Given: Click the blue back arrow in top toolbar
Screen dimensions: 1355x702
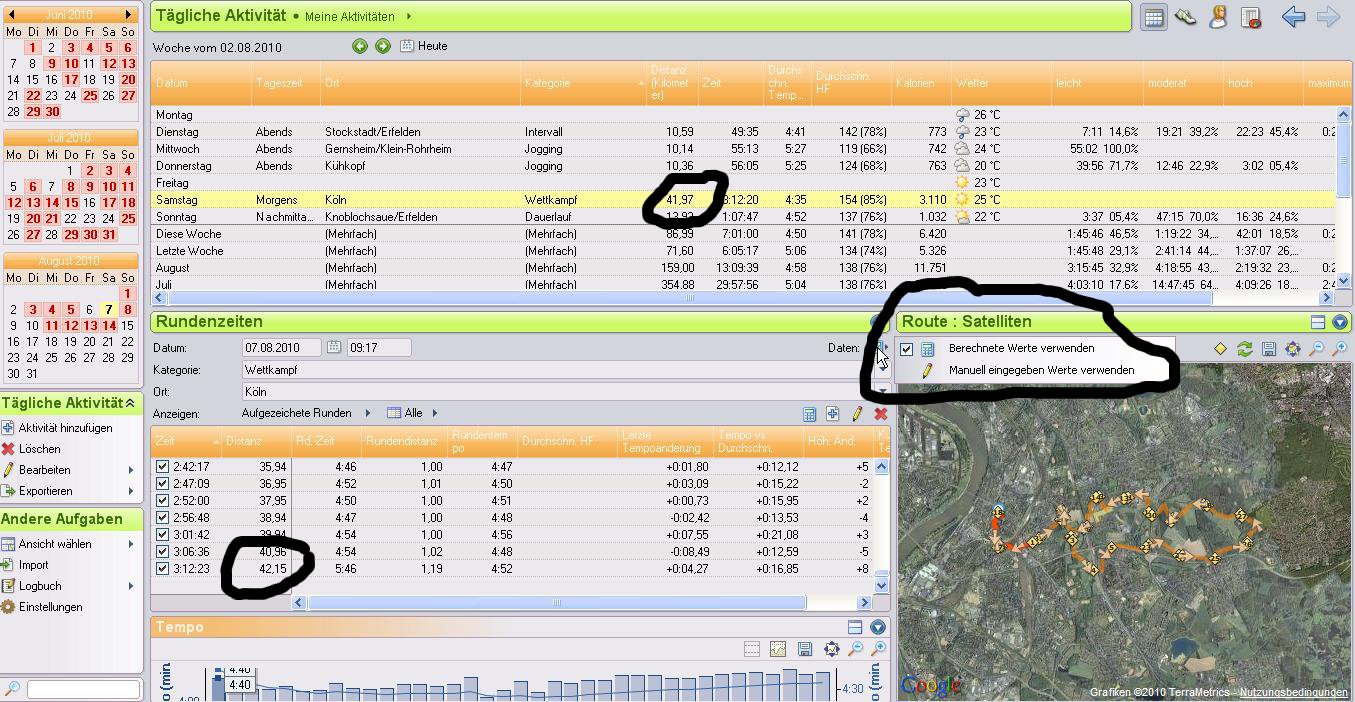Looking at the screenshot, I should pos(1293,17).
